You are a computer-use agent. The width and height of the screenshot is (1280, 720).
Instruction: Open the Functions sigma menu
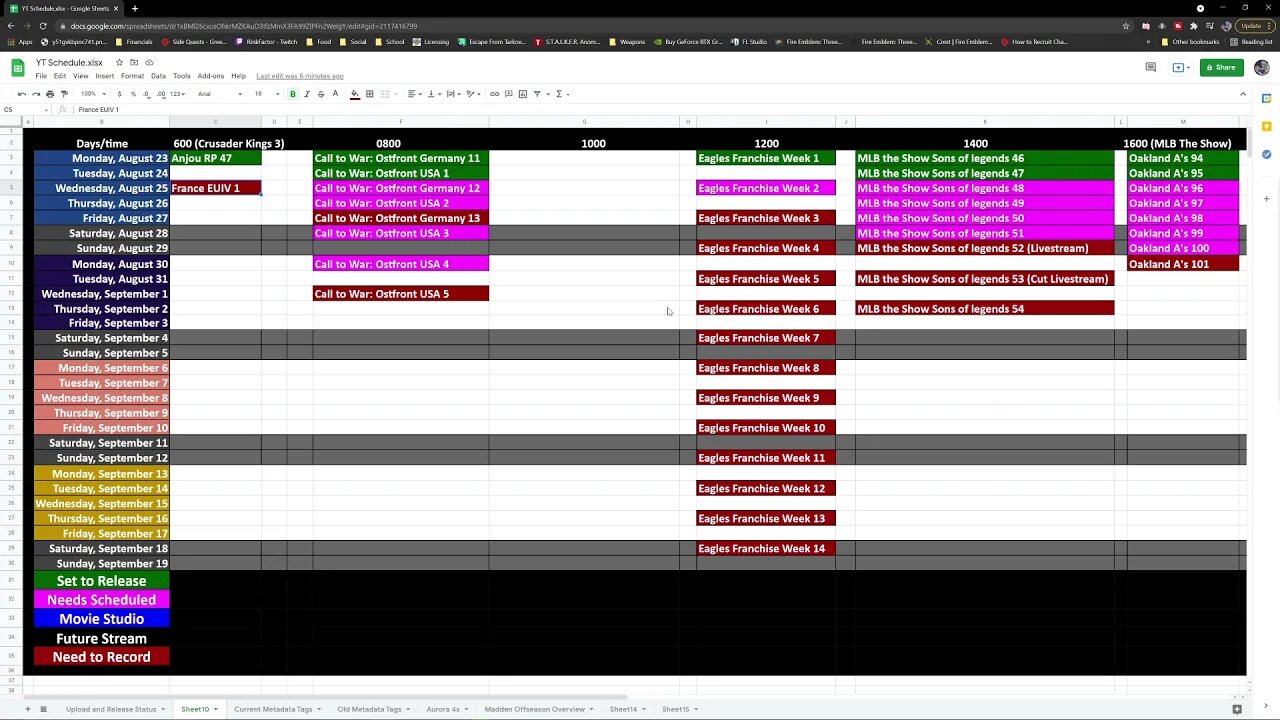(561, 94)
